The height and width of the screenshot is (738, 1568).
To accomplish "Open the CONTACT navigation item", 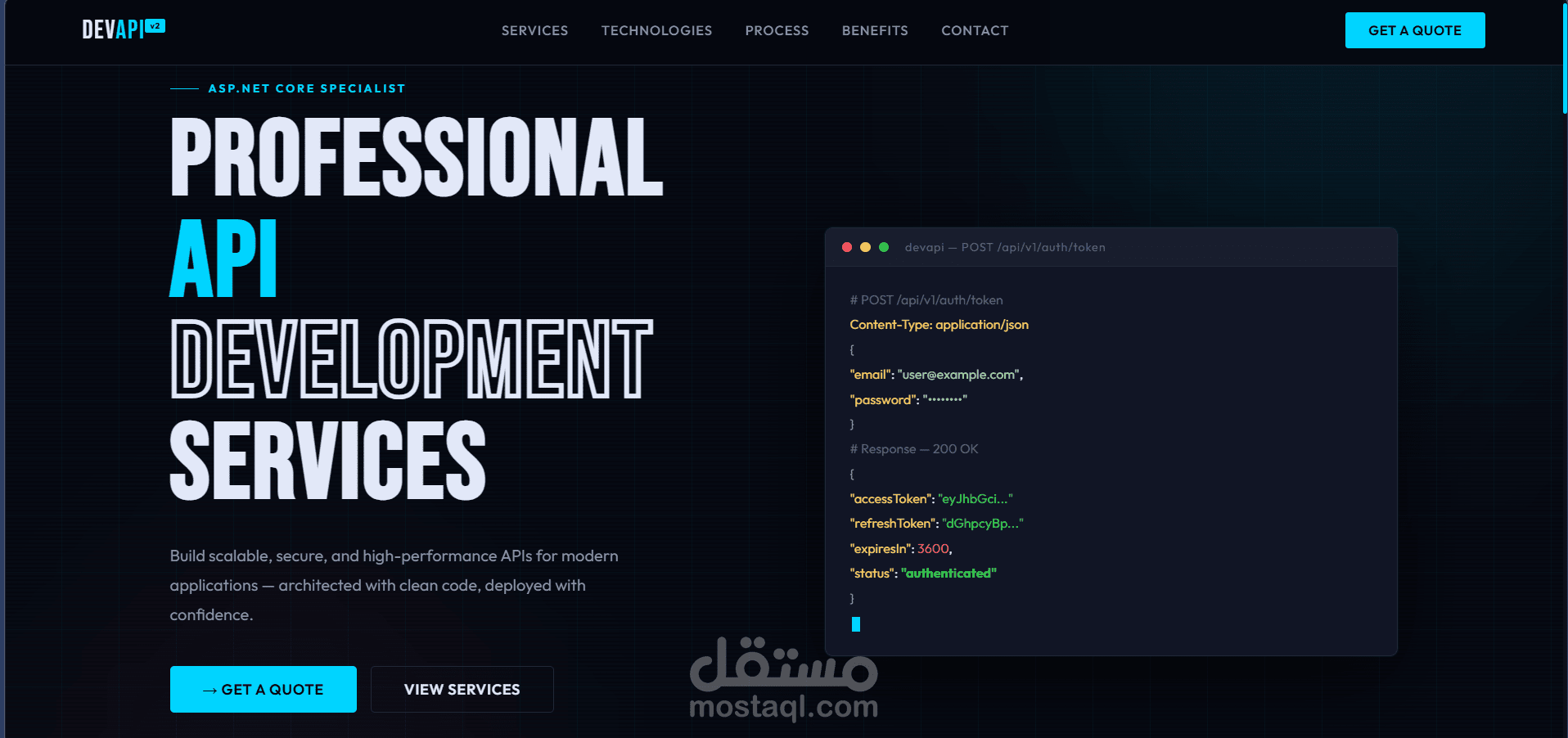I will [974, 30].
